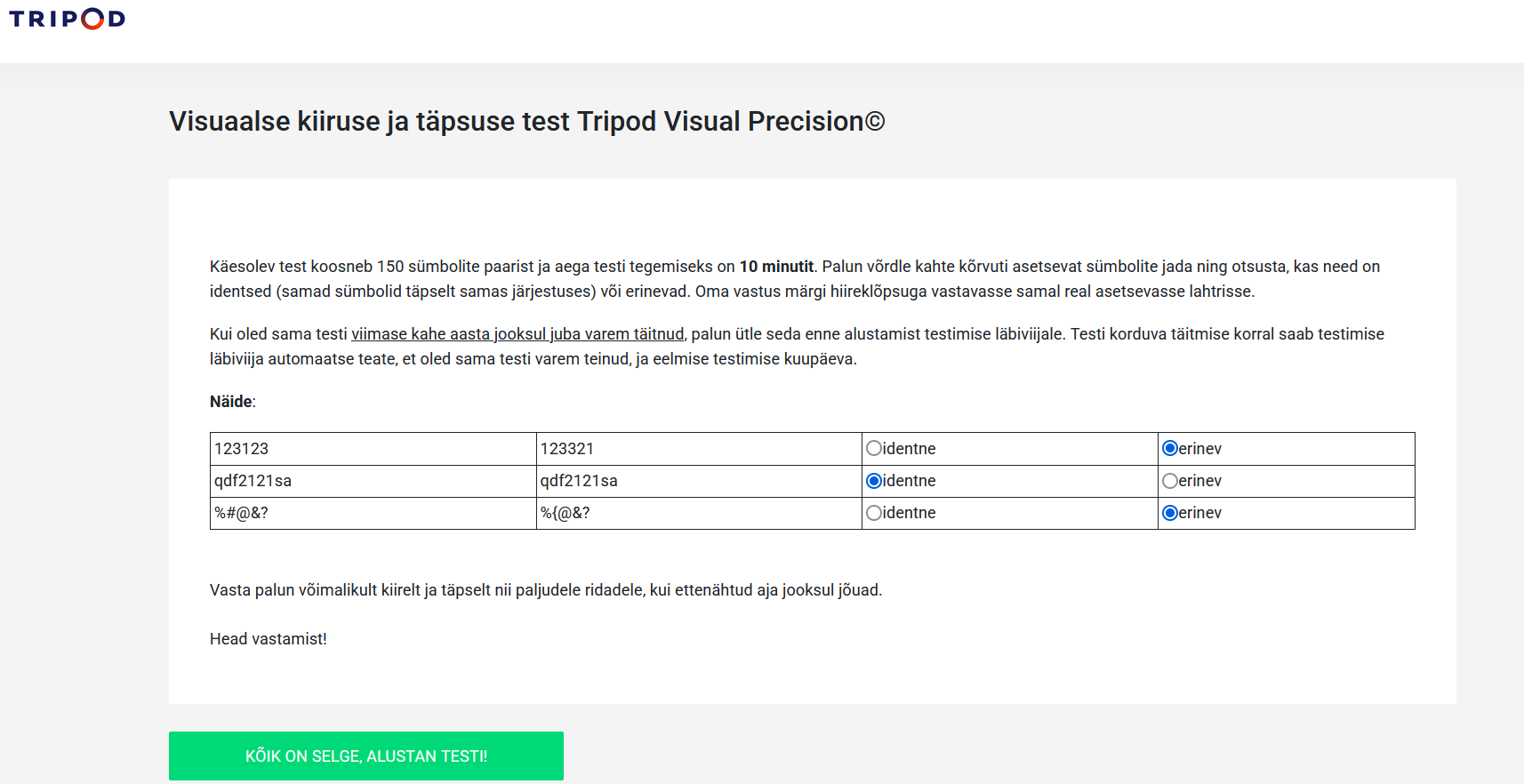Click the page title heading
1524x784 pixels.
tap(526, 122)
